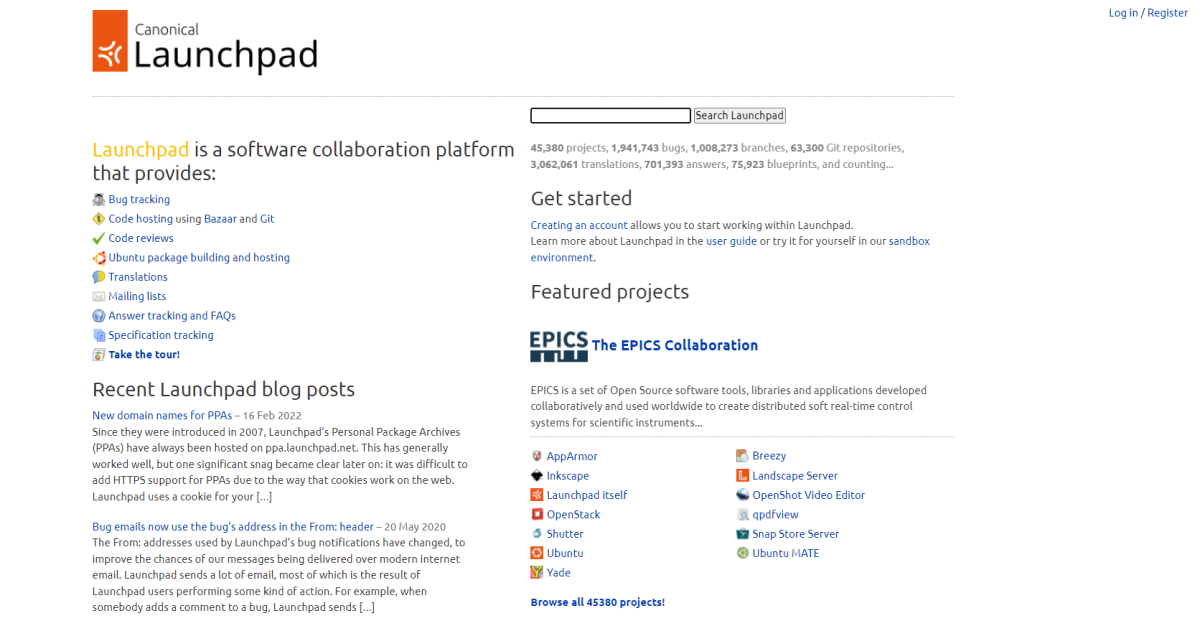1200x626 pixels.
Task: Open Ubuntu package building and hosting link
Action: click(x=199, y=258)
